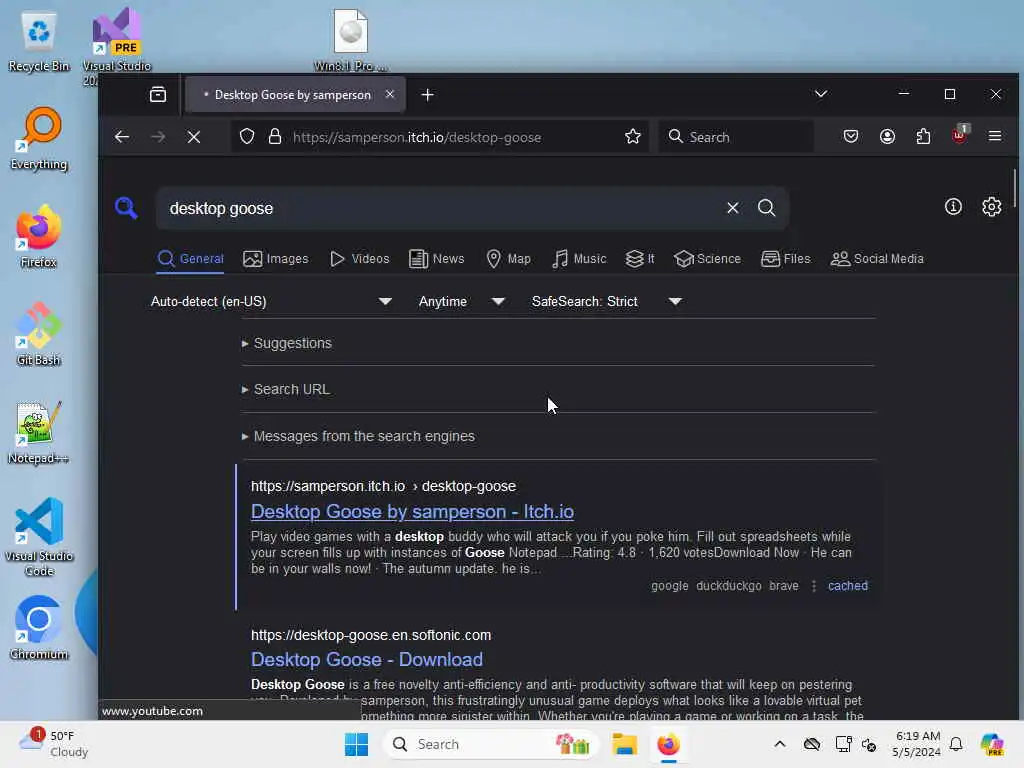Open the clock showing 6:19 AM
This screenshot has height=768, width=1024.
point(917,744)
